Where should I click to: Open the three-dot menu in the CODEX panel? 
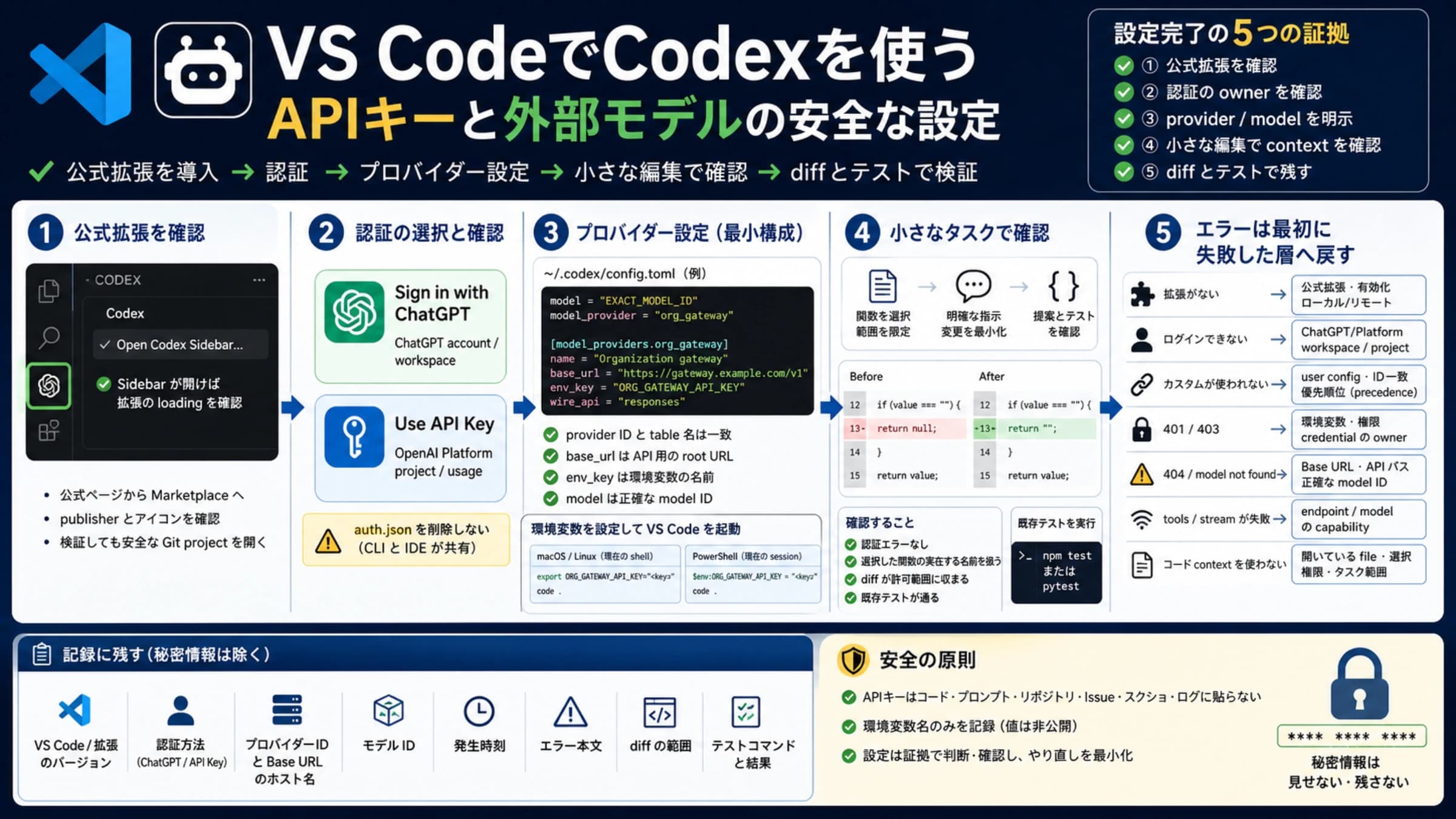[x=259, y=280]
